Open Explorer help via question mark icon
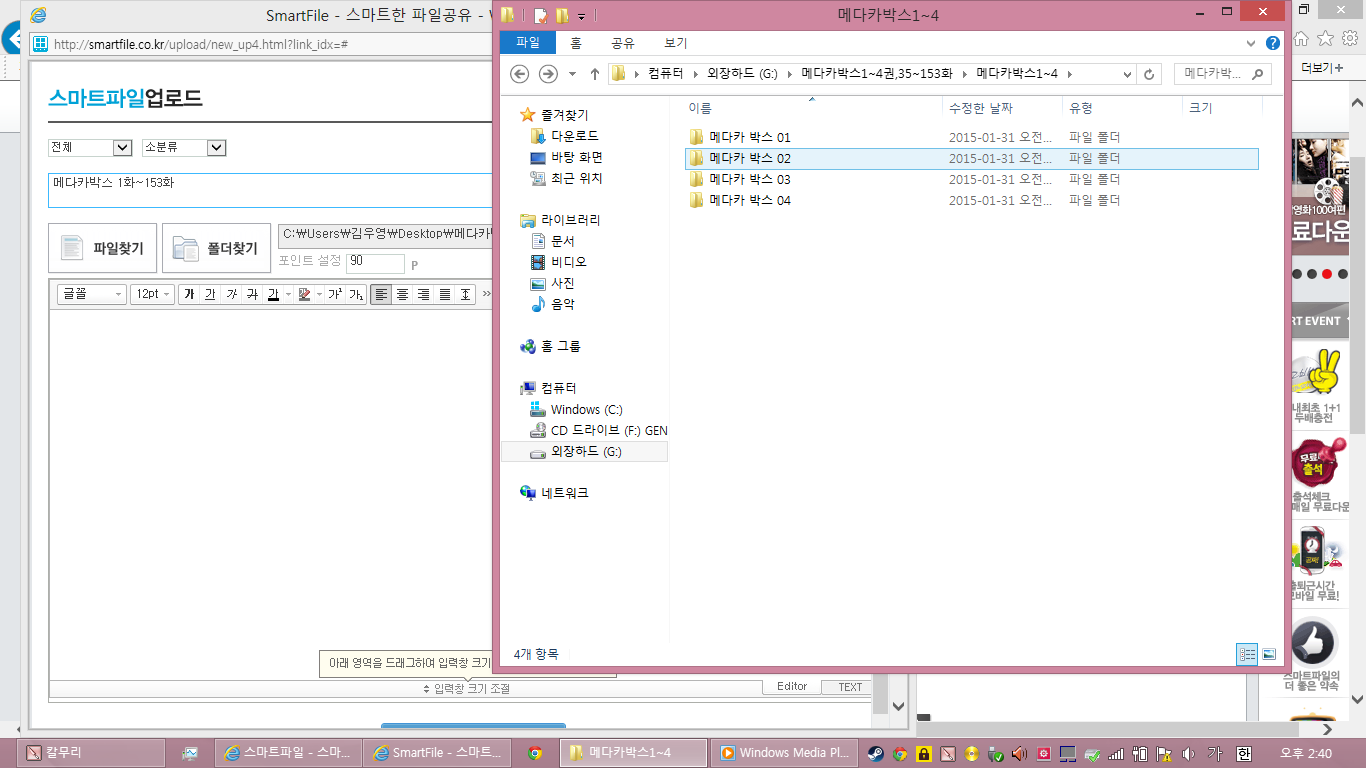The image size is (1366, 768). click(1272, 43)
